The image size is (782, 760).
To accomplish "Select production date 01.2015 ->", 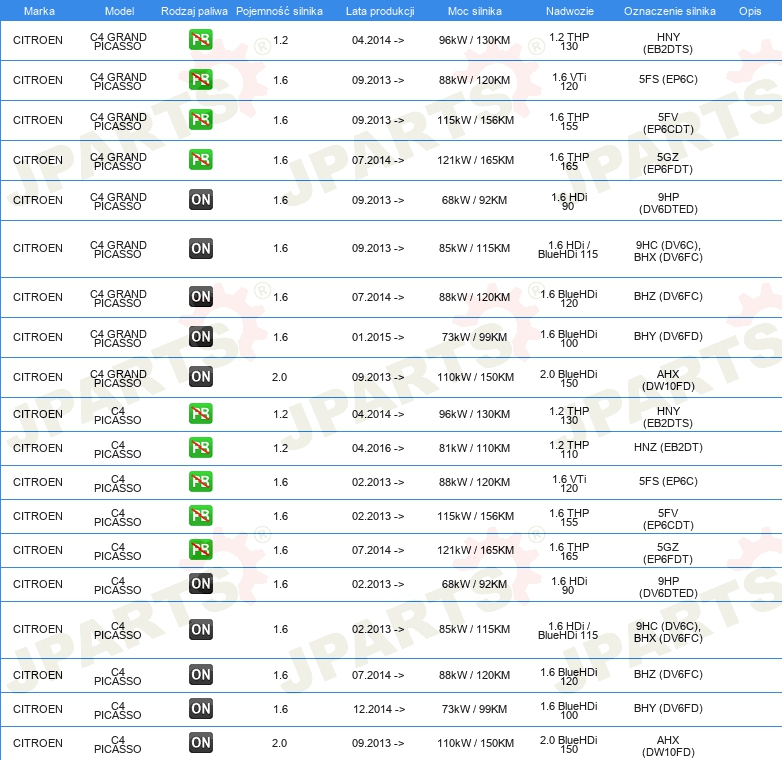I will 378,337.
